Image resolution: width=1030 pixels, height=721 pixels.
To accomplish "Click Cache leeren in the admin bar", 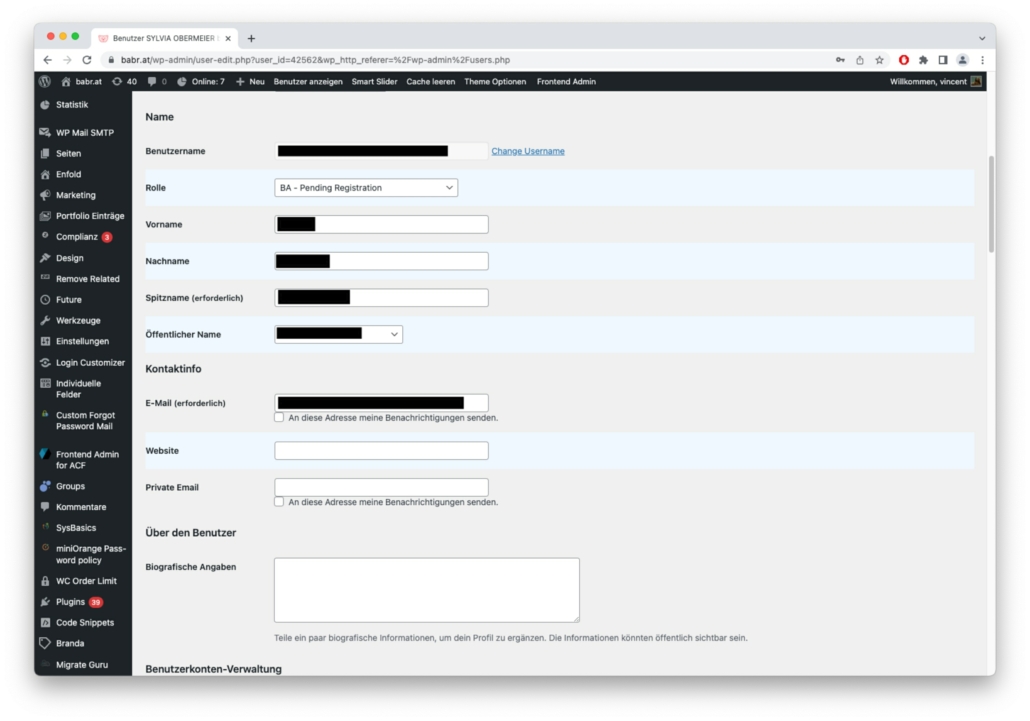I will [430, 81].
